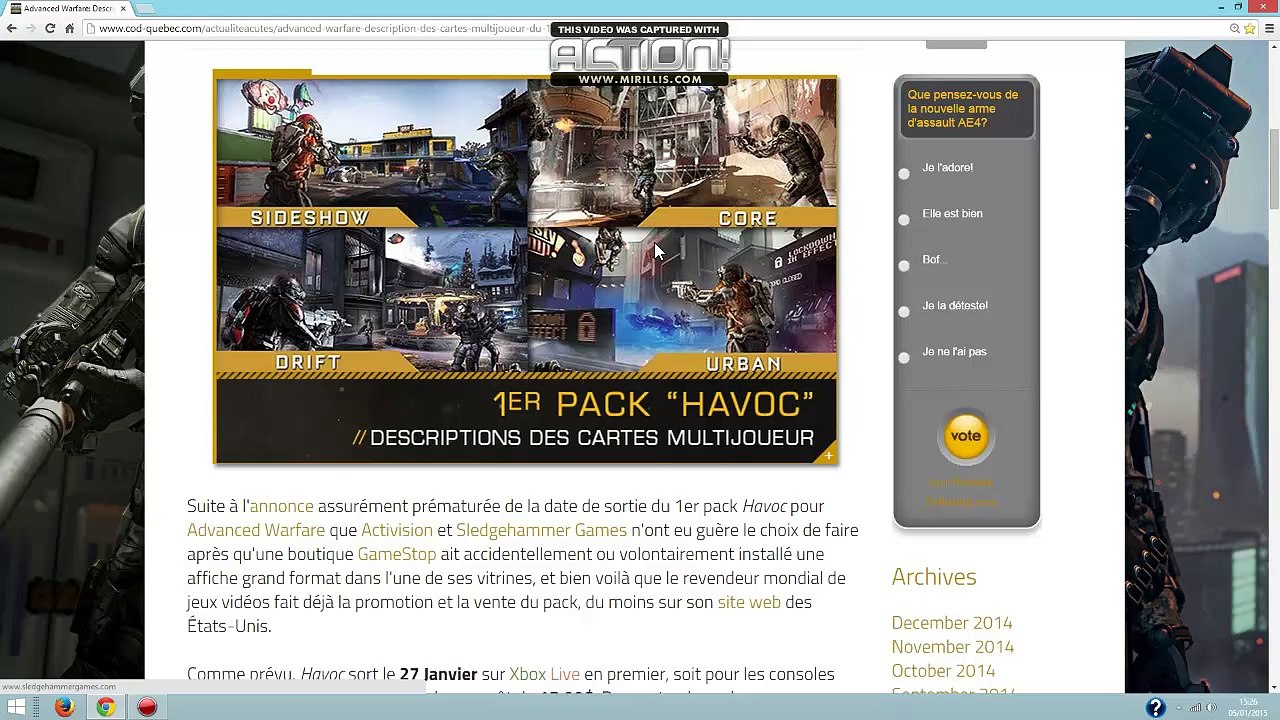Screen dimensions: 1280x720
Task: Open the help question-mark tray icon
Action: (1155, 708)
